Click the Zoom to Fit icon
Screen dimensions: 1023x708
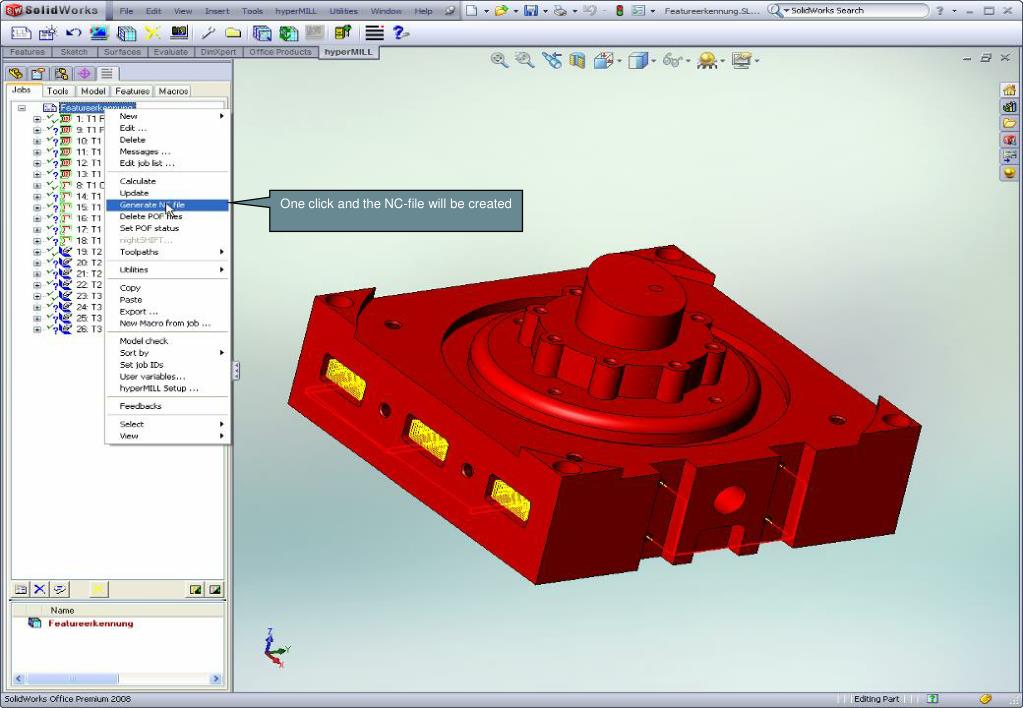499,60
